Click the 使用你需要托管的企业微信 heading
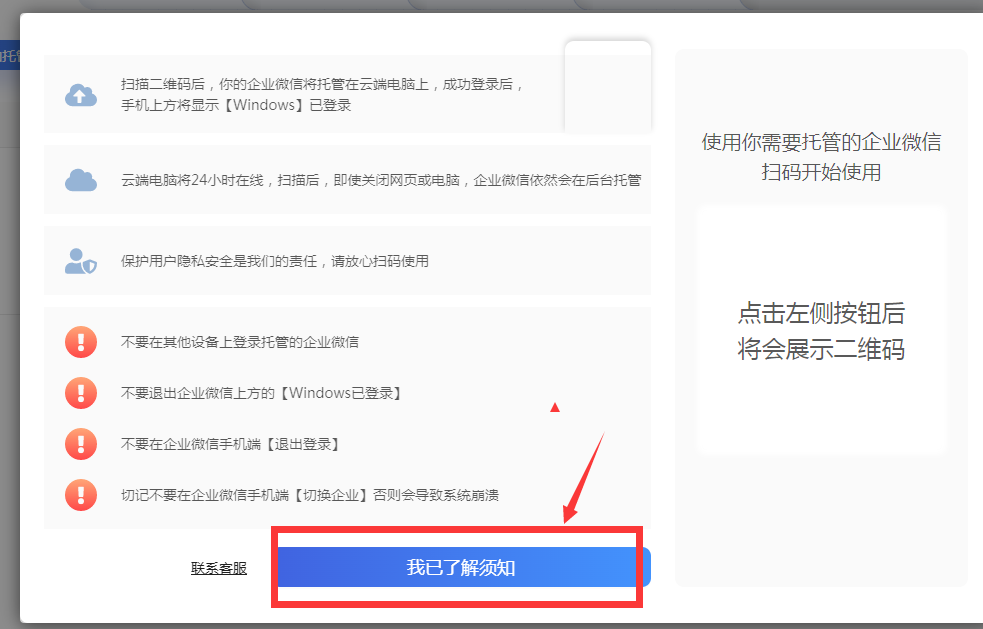Image resolution: width=983 pixels, height=629 pixels. click(x=821, y=142)
